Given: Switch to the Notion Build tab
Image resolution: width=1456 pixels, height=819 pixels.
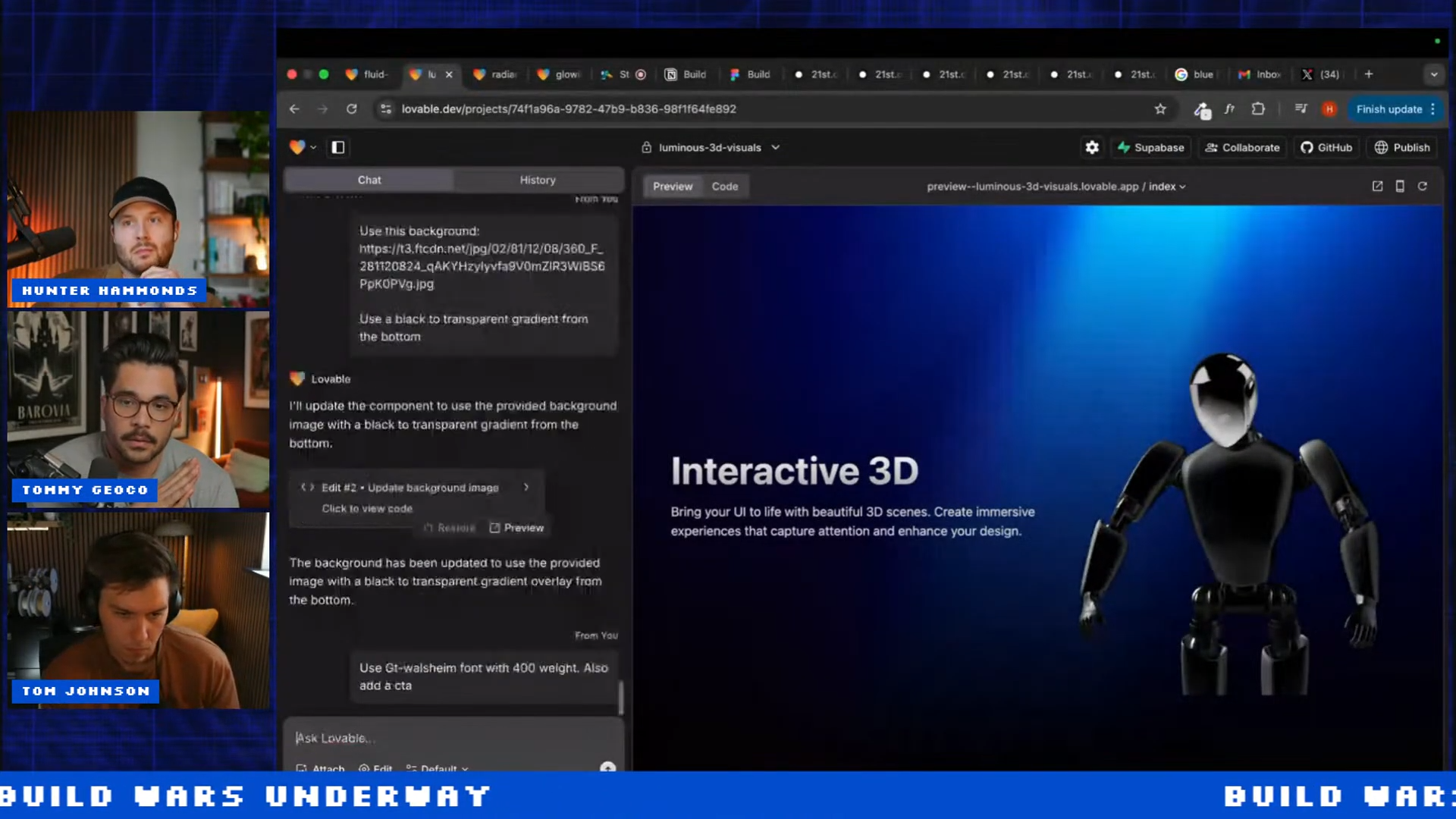Looking at the screenshot, I should pos(686,74).
